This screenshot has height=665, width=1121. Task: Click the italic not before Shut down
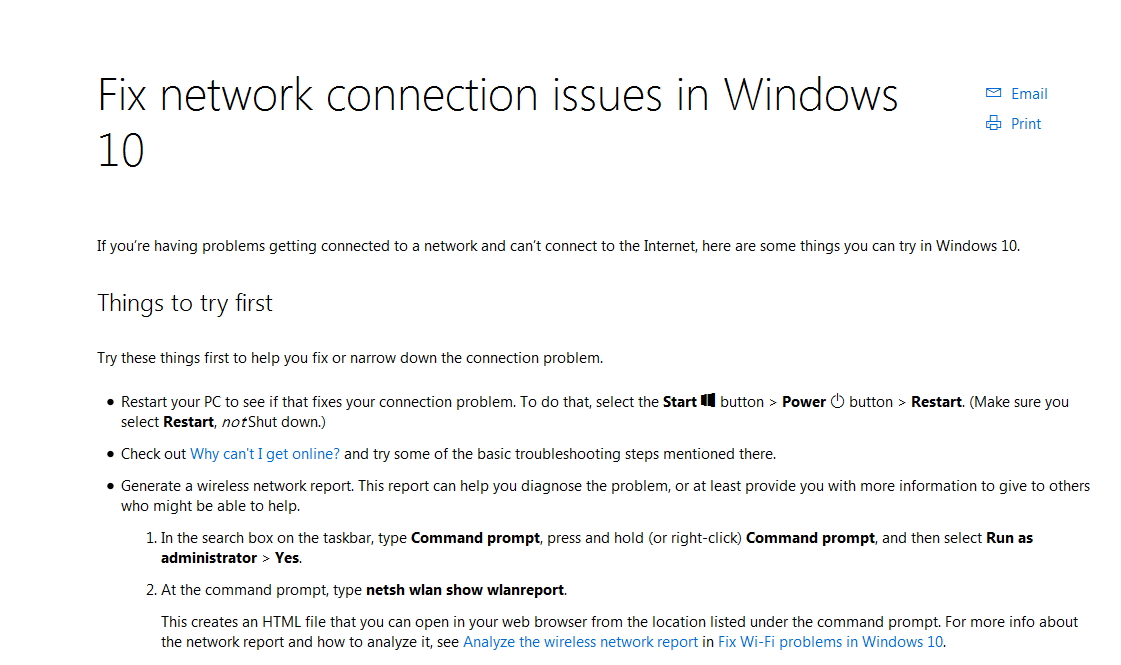point(234,422)
